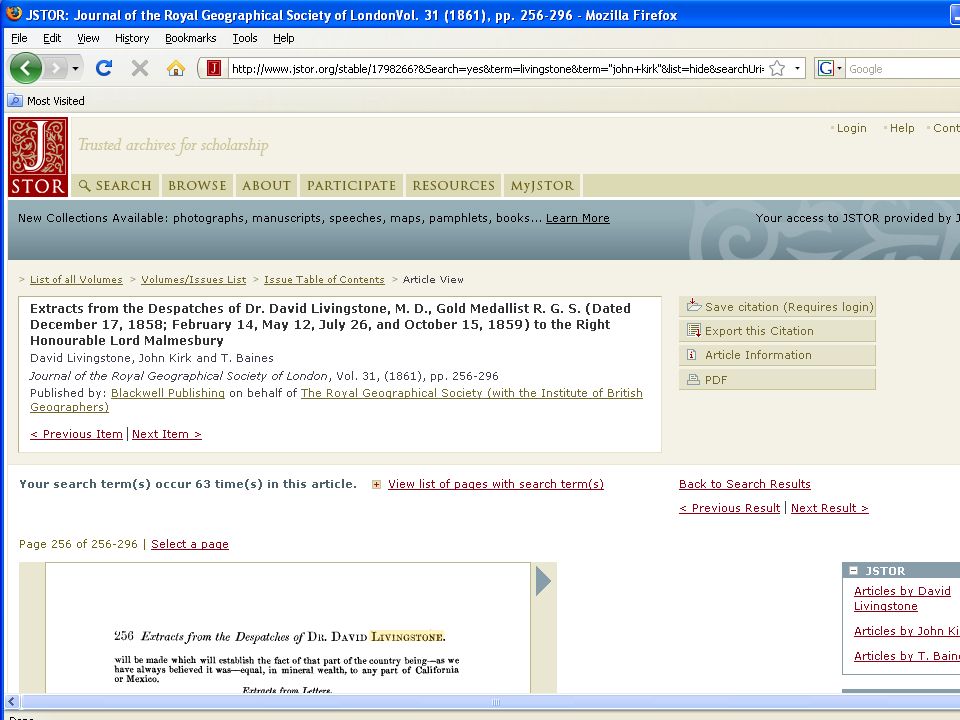Open Volumes/Issues List breadcrumb
The height and width of the screenshot is (720, 960).
193,280
